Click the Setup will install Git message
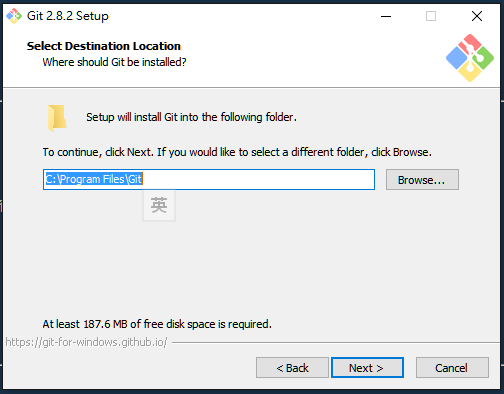The height and width of the screenshot is (394, 504). point(191,117)
